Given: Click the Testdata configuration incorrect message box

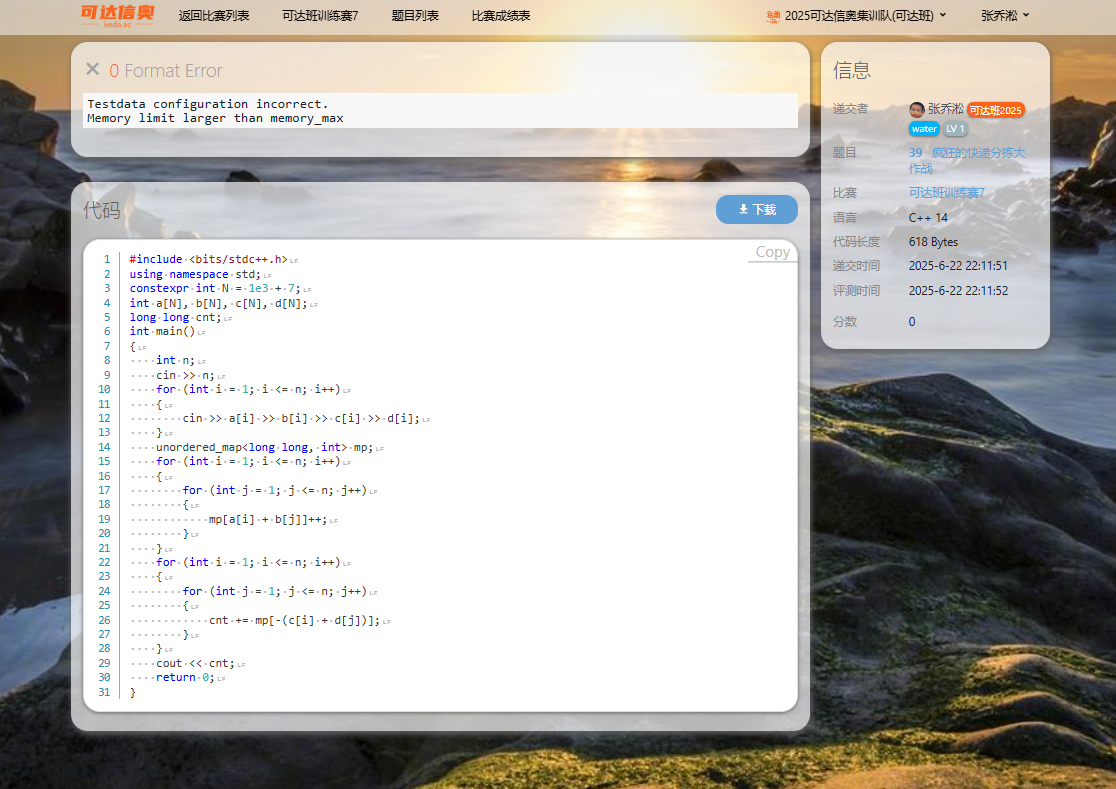Looking at the screenshot, I should (x=440, y=111).
